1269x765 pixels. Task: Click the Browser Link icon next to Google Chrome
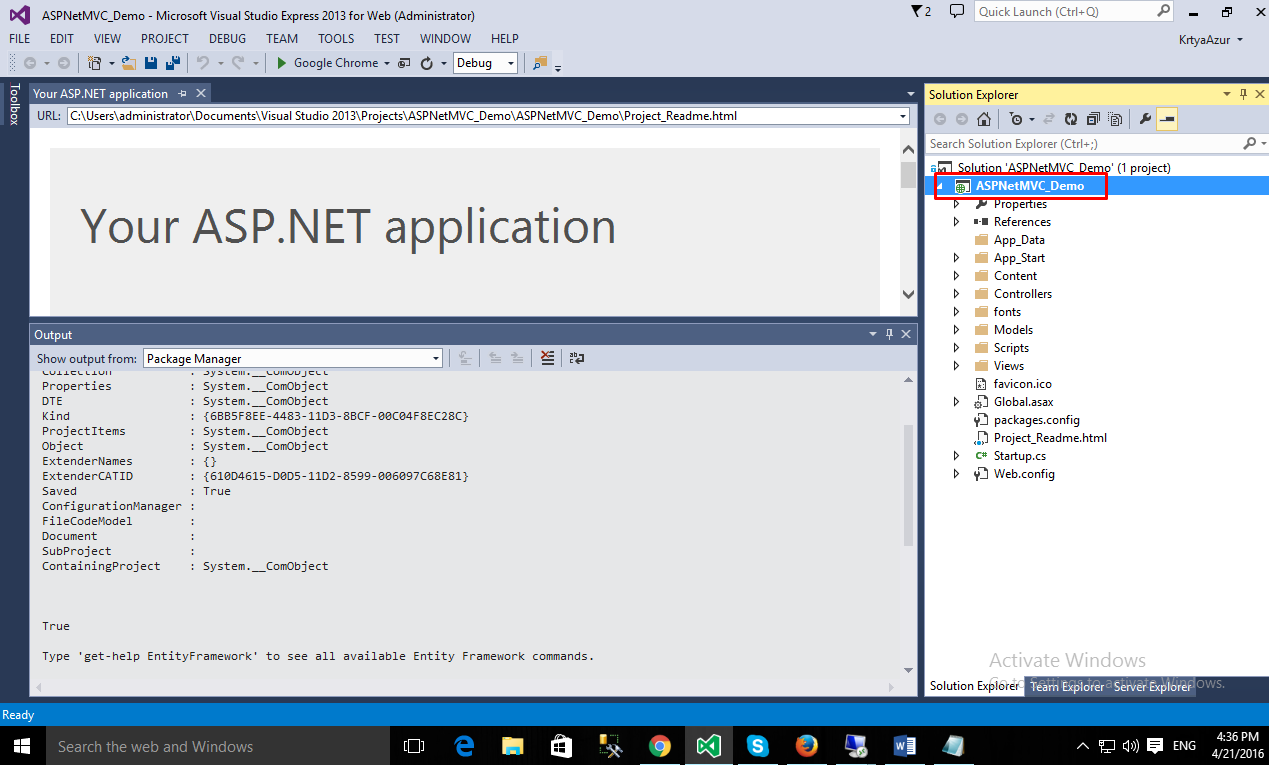pyautogui.click(x=404, y=63)
